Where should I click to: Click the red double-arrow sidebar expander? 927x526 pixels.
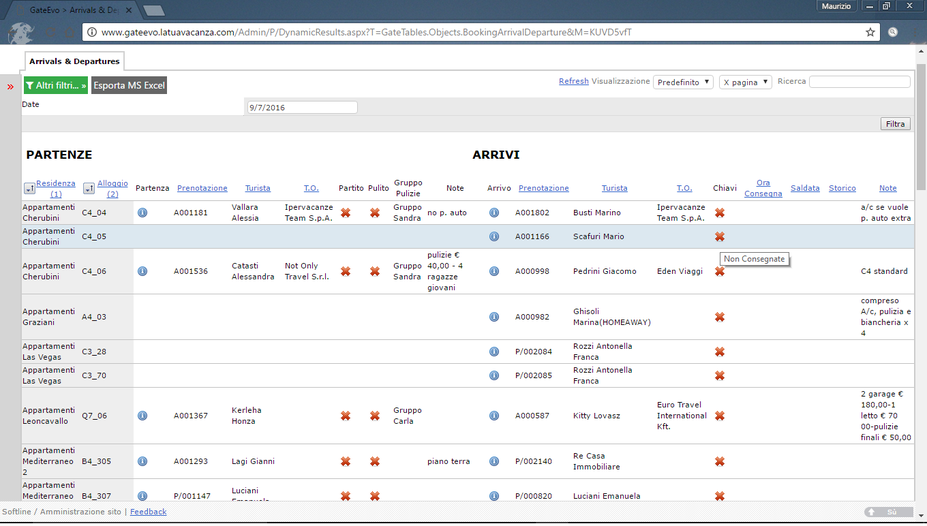tap(10, 87)
